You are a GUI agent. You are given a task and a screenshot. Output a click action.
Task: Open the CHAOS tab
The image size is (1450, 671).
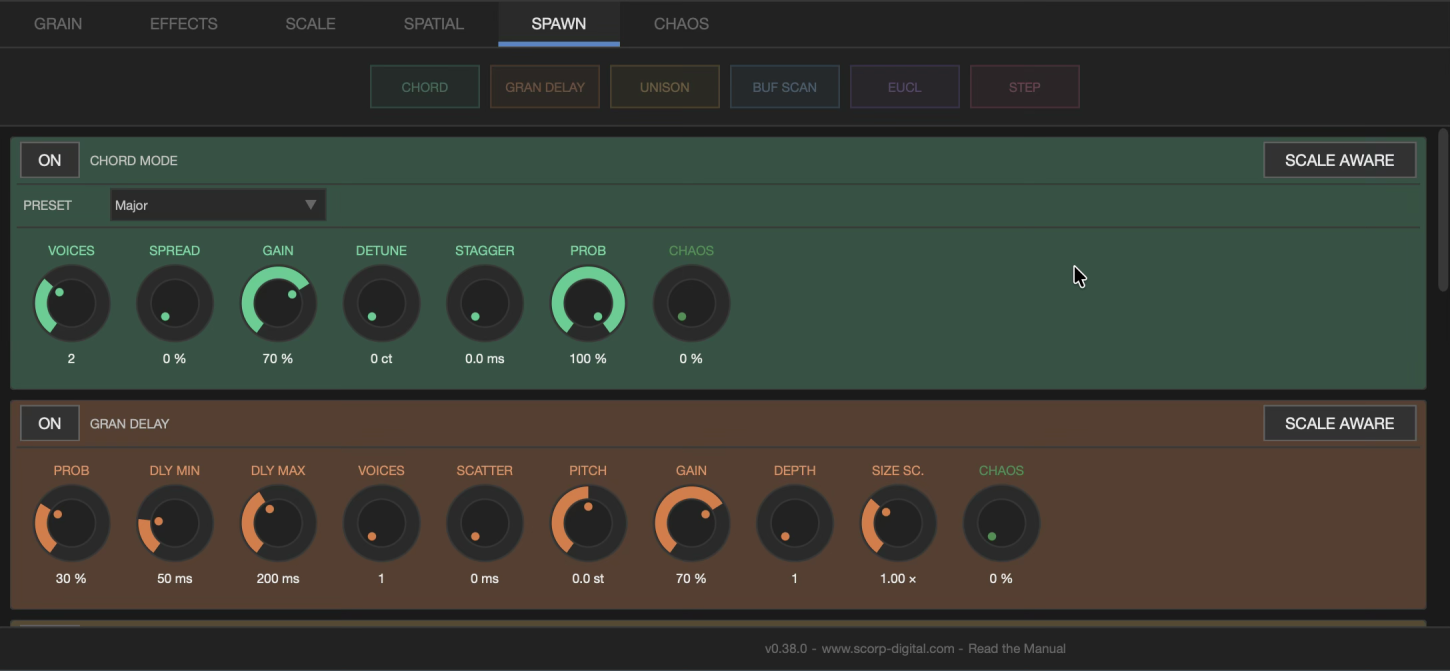(681, 23)
